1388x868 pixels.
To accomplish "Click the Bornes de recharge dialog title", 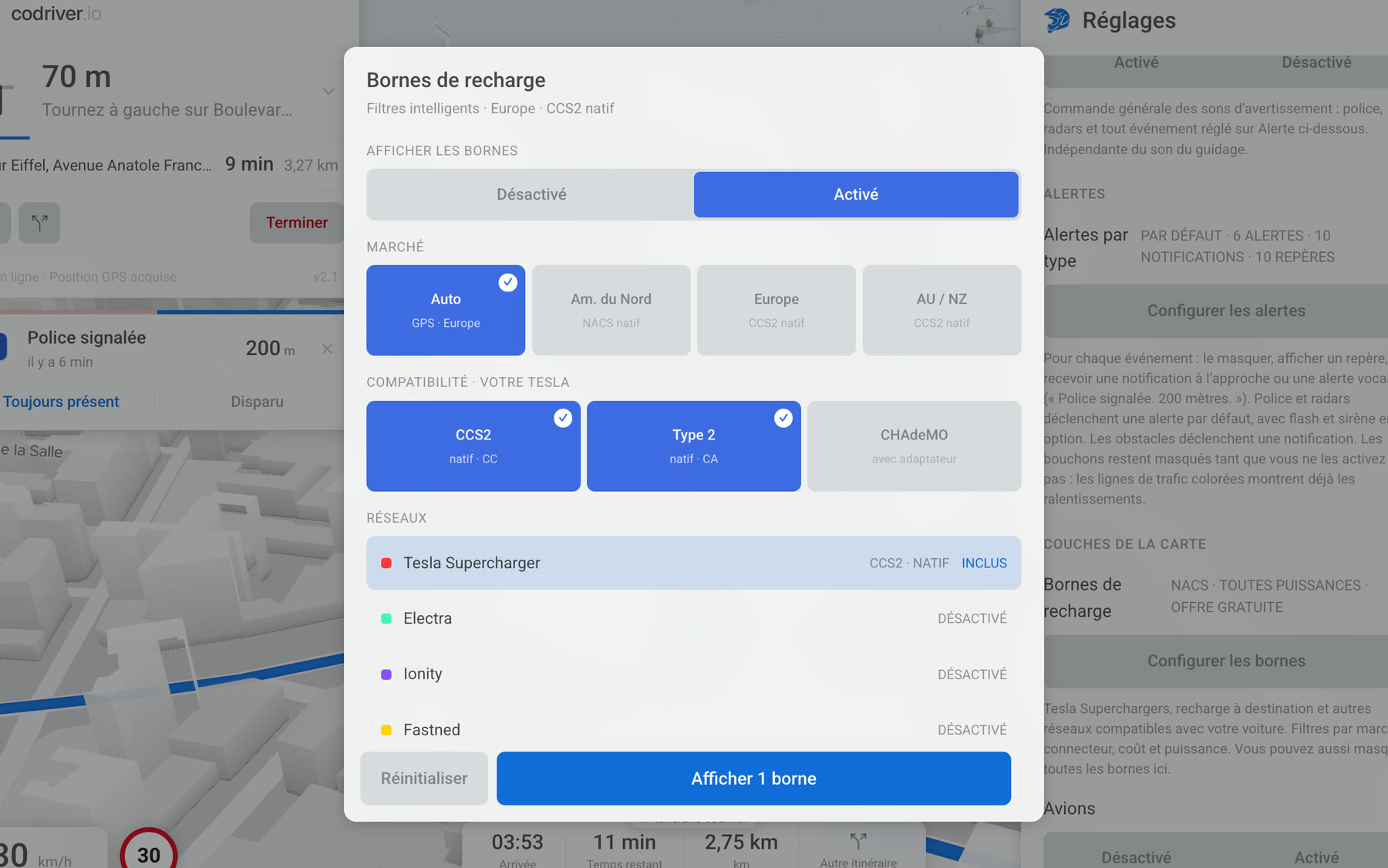I will pyautogui.click(x=456, y=80).
